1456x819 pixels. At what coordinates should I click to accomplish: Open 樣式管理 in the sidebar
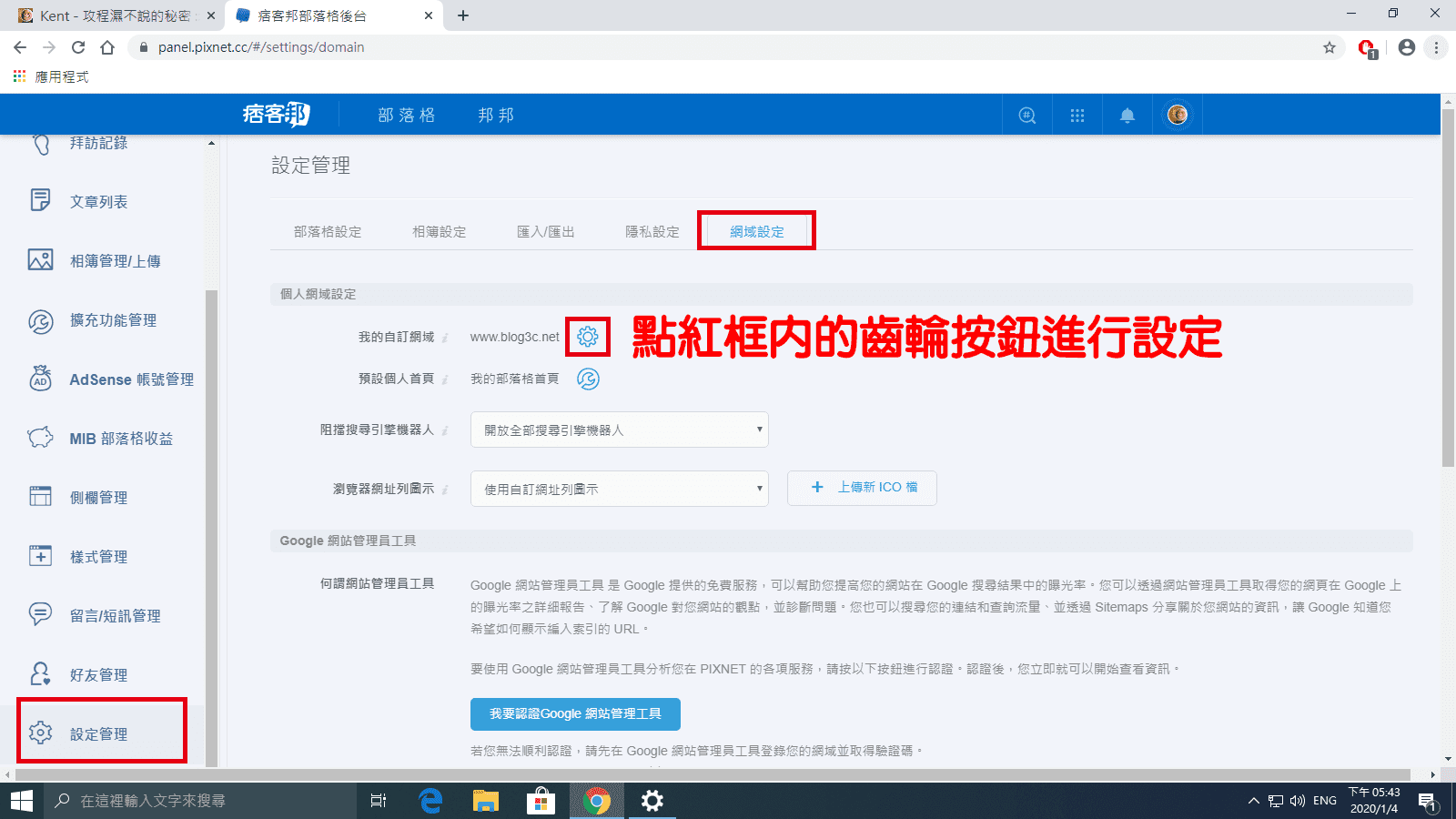coord(97,556)
